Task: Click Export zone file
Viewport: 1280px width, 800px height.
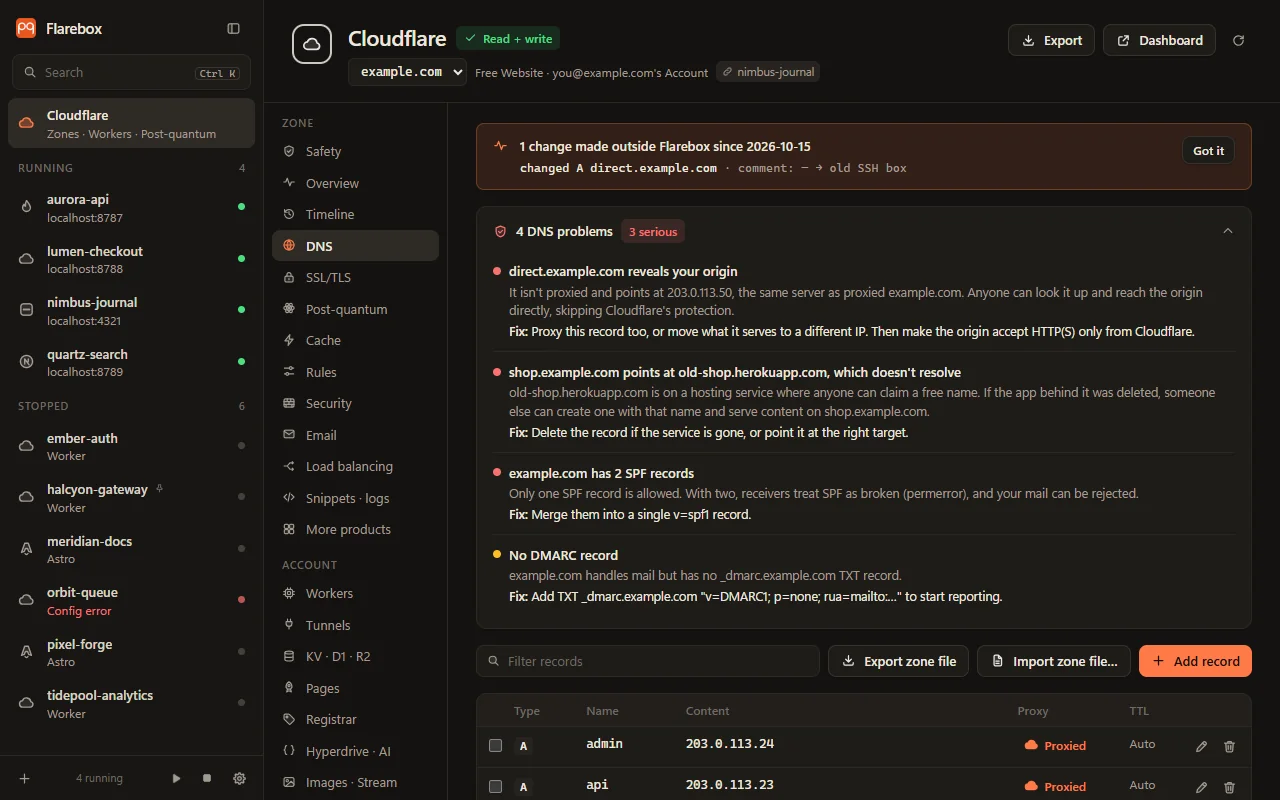Action: [898, 661]
